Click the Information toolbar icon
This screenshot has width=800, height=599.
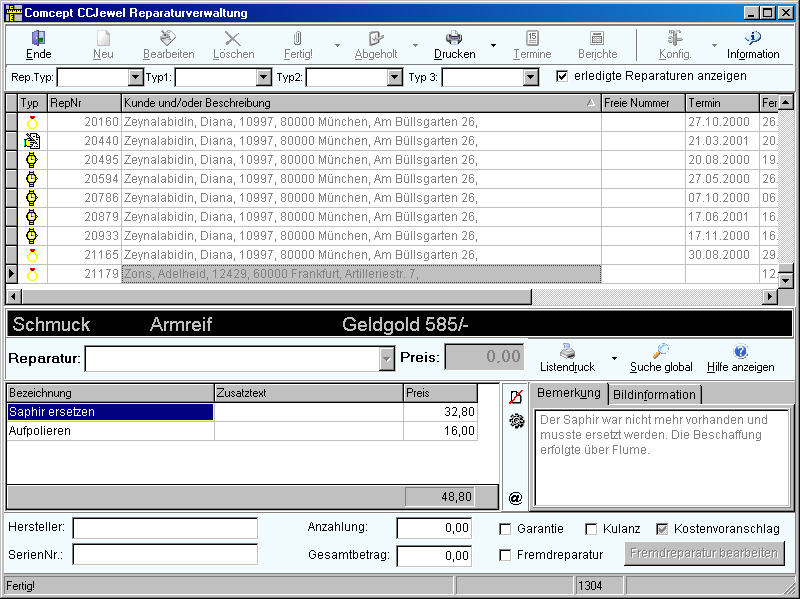(x=753, y=39)
